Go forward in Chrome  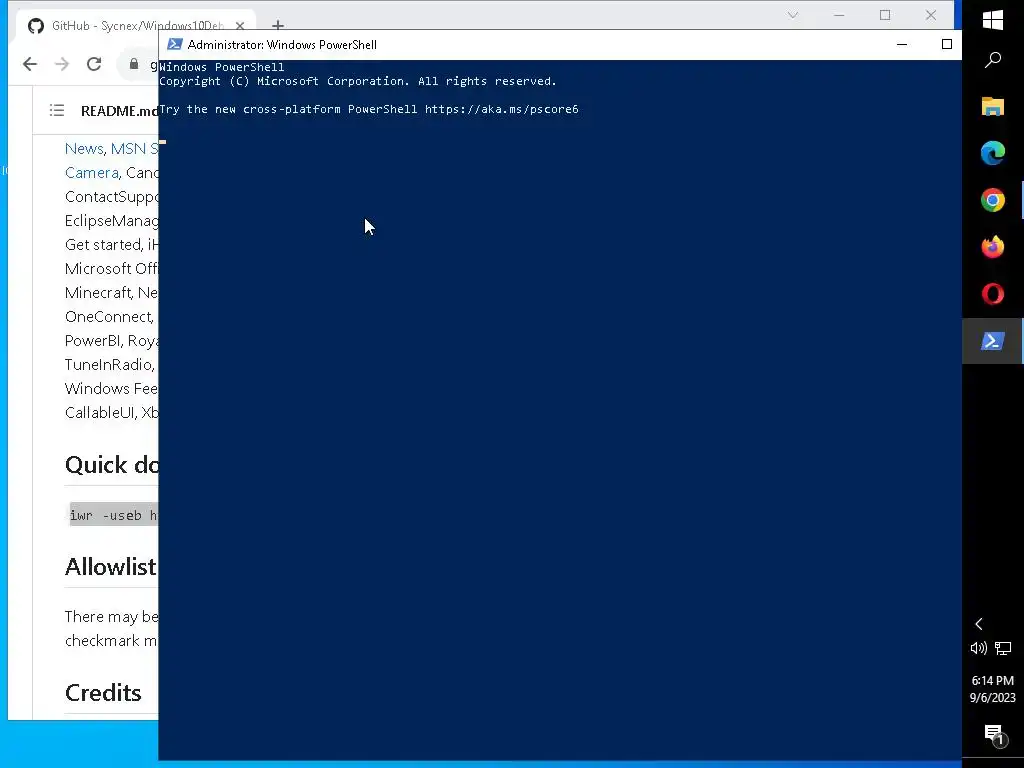pos(62,64)
